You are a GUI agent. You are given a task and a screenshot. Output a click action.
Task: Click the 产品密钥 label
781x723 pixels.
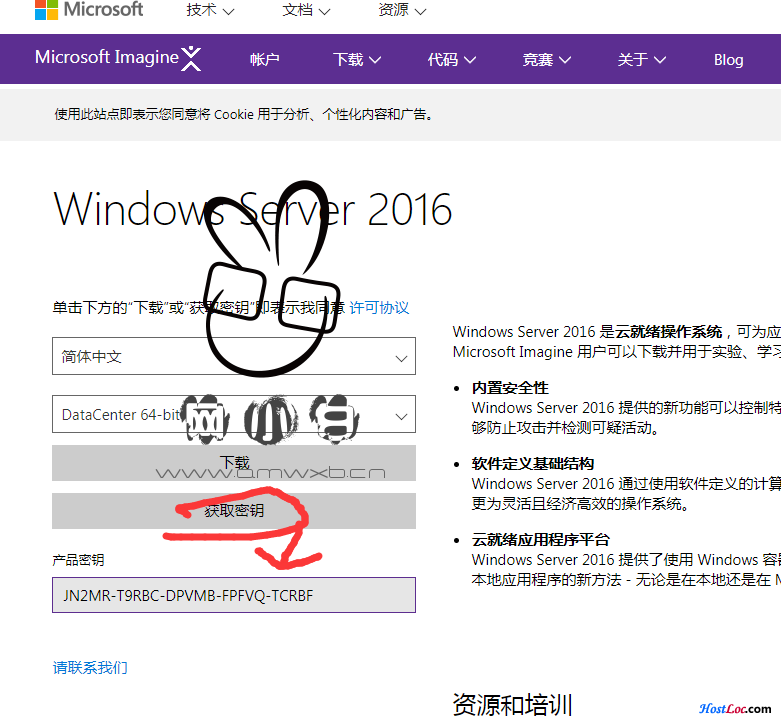(78, 560)
